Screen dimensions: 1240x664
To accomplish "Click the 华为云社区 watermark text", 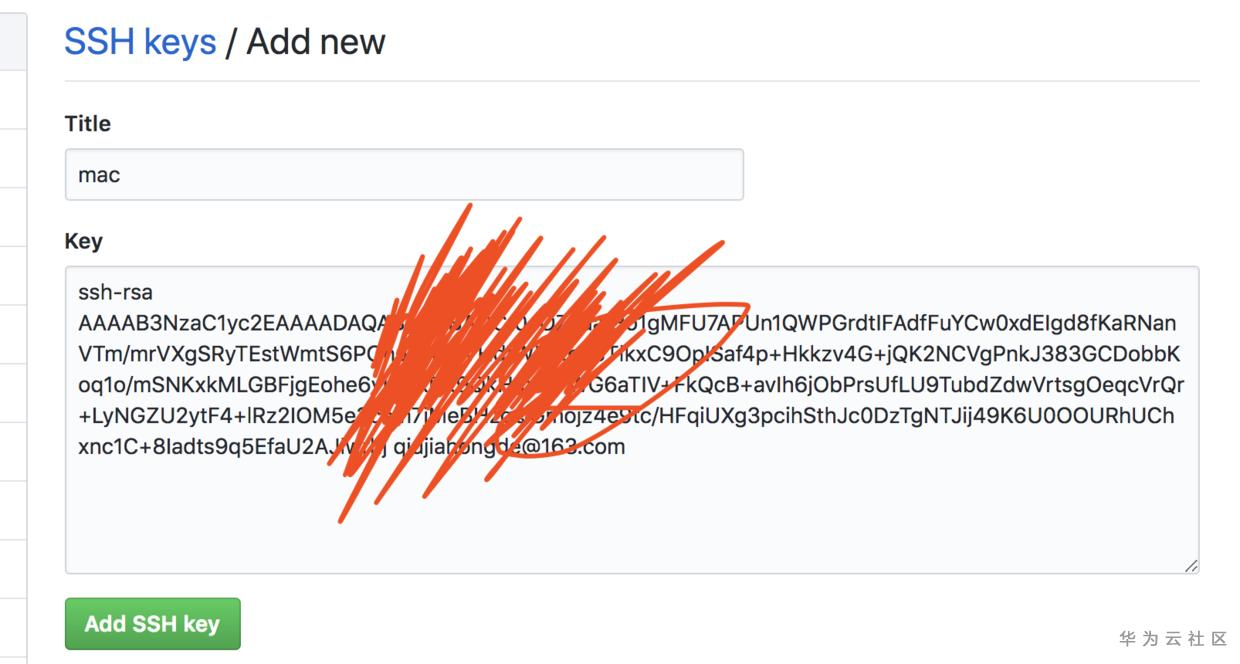I will [x=1173, y=638].
